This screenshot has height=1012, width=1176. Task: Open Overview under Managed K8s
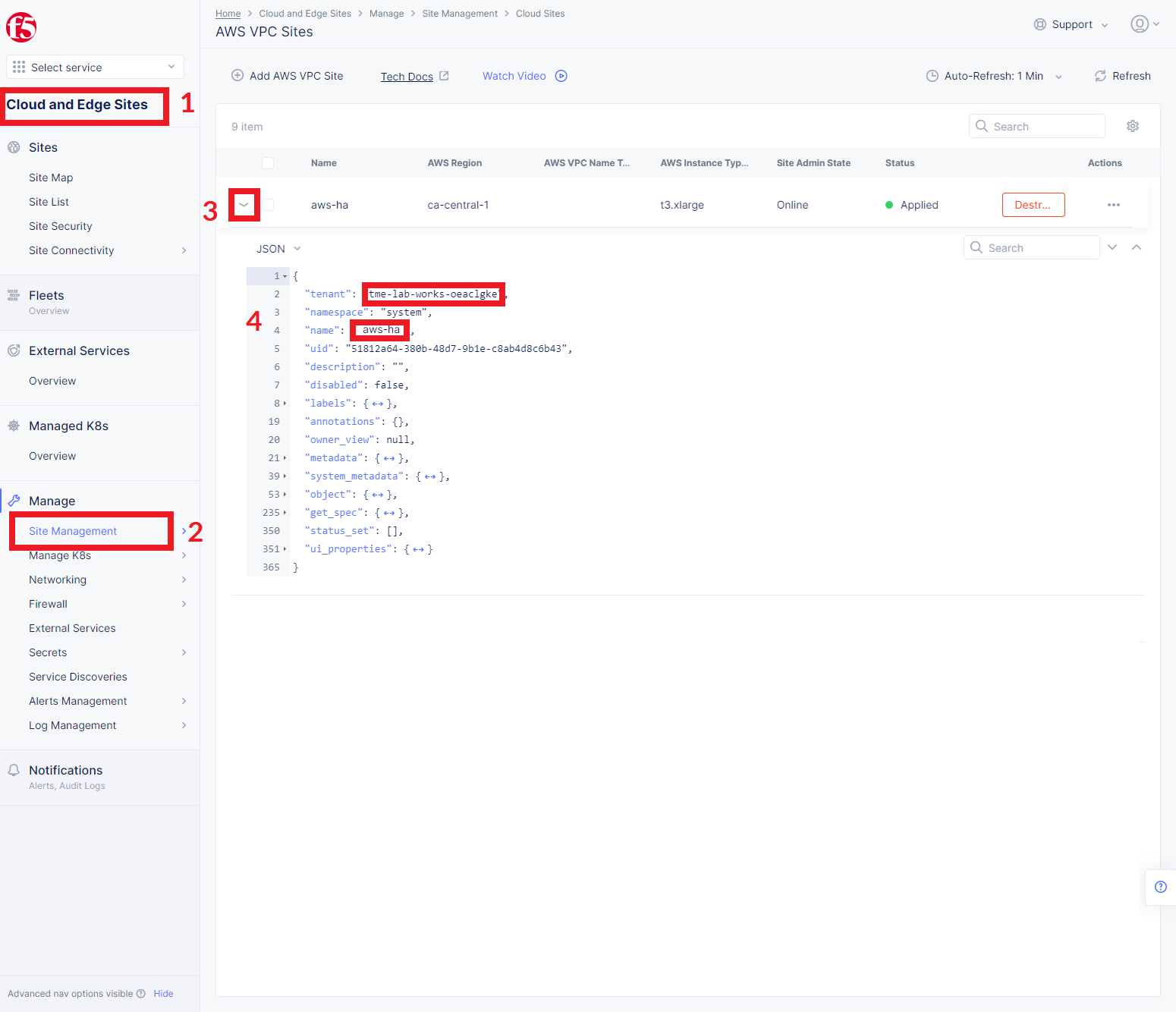(52, 456)
